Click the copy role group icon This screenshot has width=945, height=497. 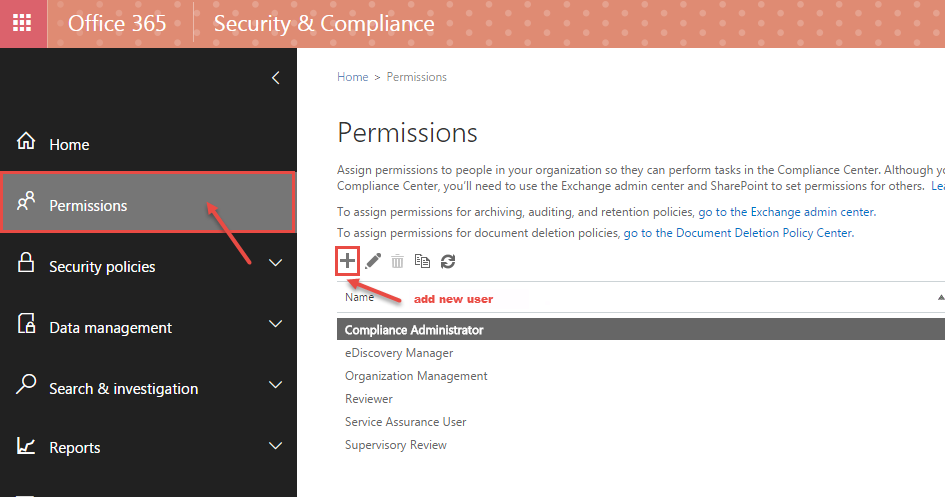422,261
